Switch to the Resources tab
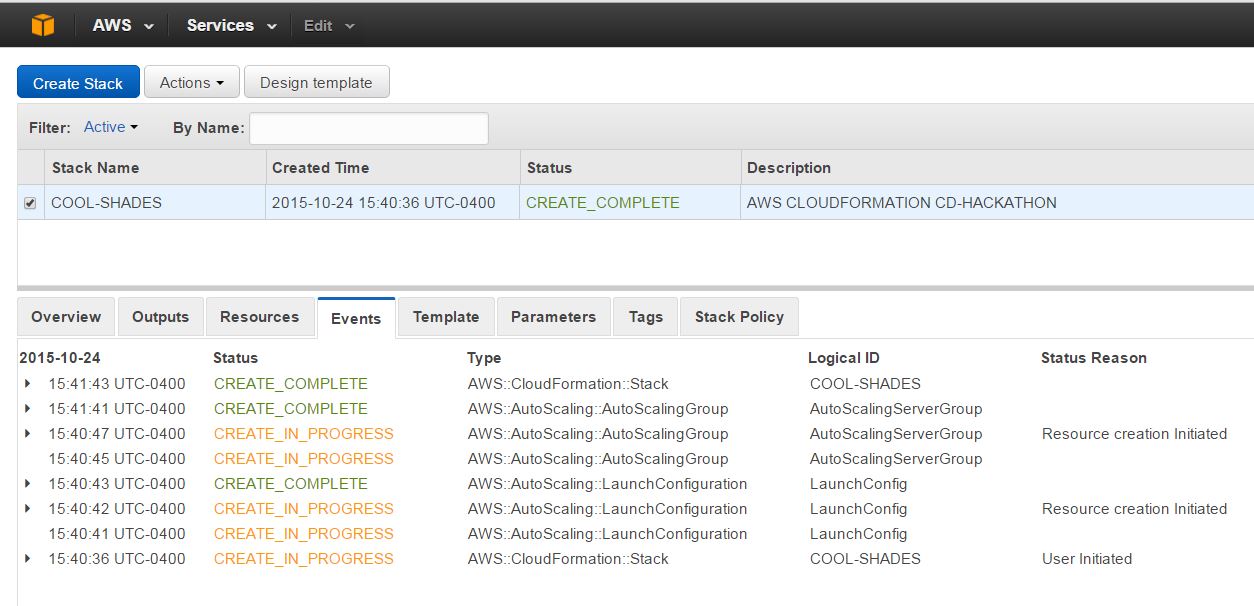Image resolution: width=1254 pixels, height=606 pixels. tap(259, 317)
